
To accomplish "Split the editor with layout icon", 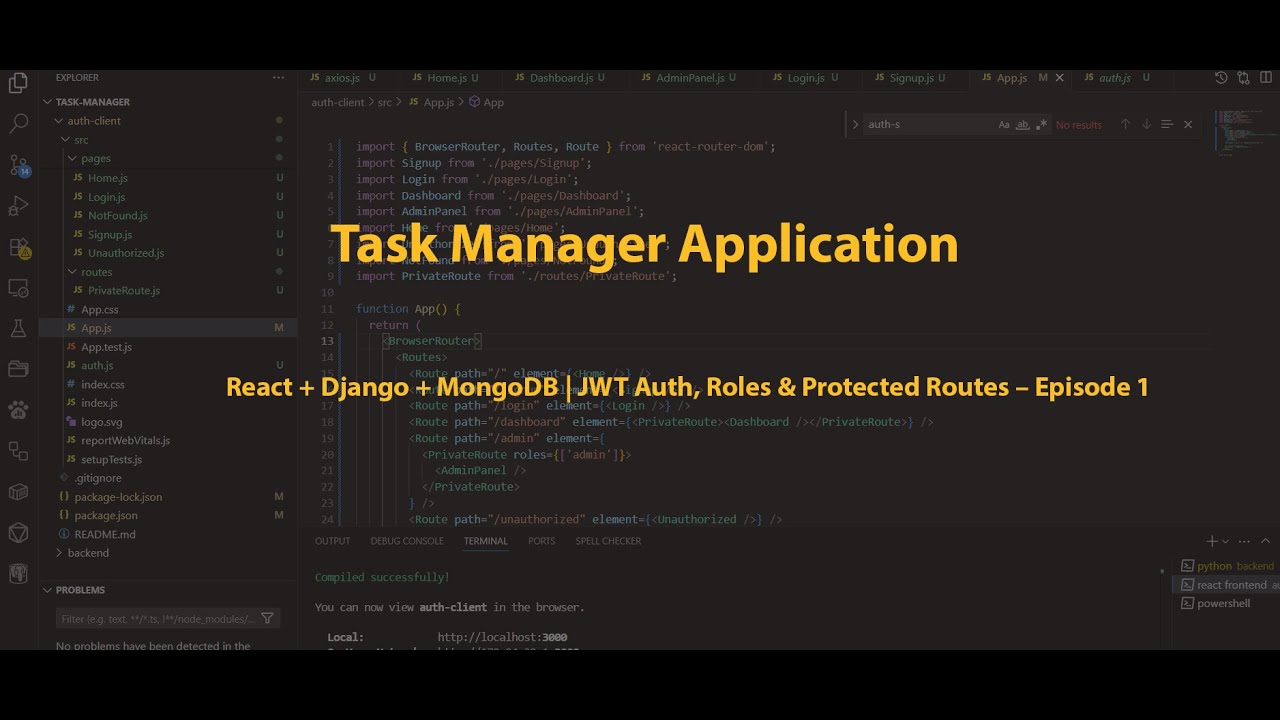I will [1265, 77].
